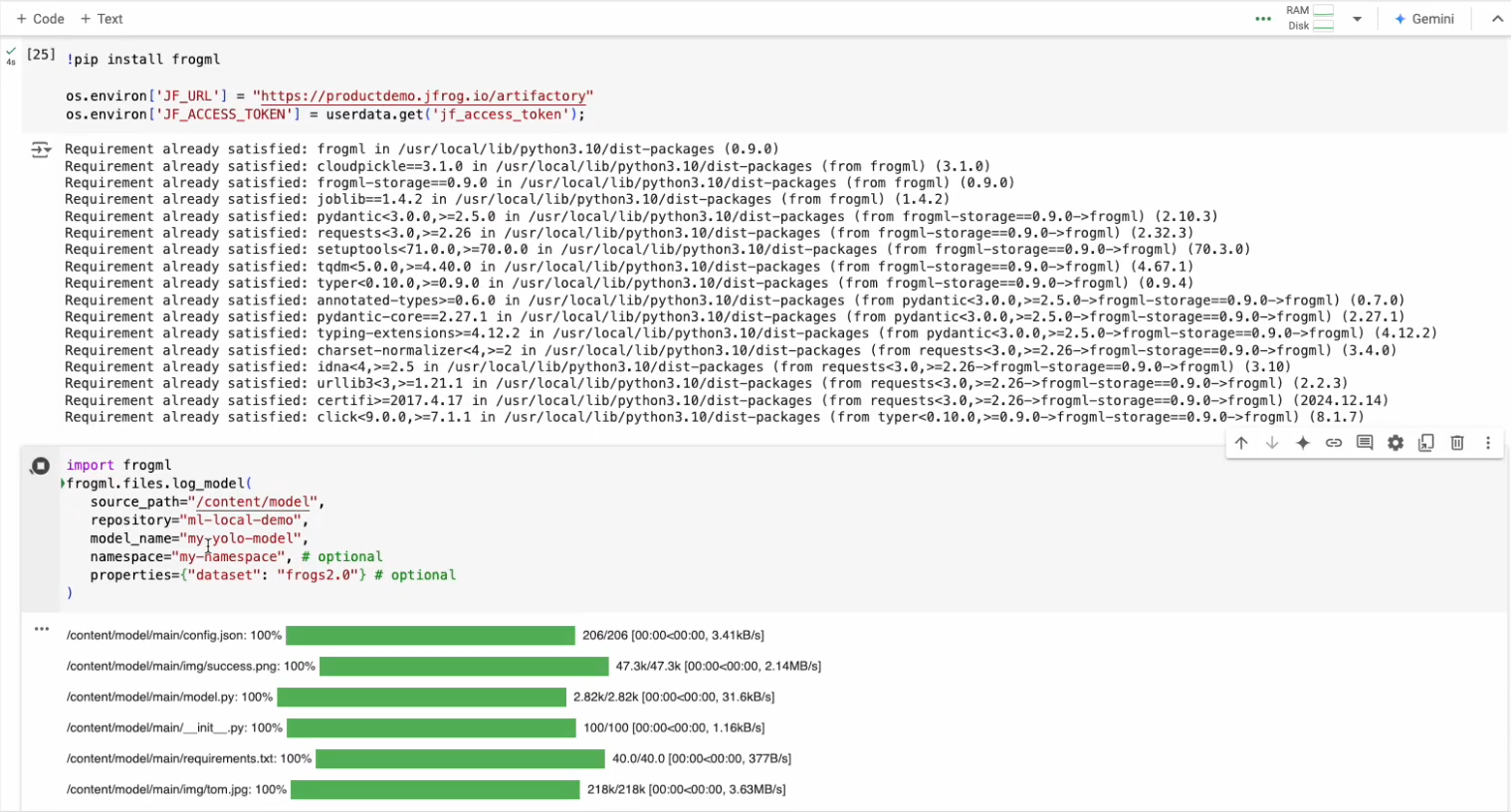Expand the runtime resources dropdown arrow
The image size is (1511, 812).
pos(1358,18)
